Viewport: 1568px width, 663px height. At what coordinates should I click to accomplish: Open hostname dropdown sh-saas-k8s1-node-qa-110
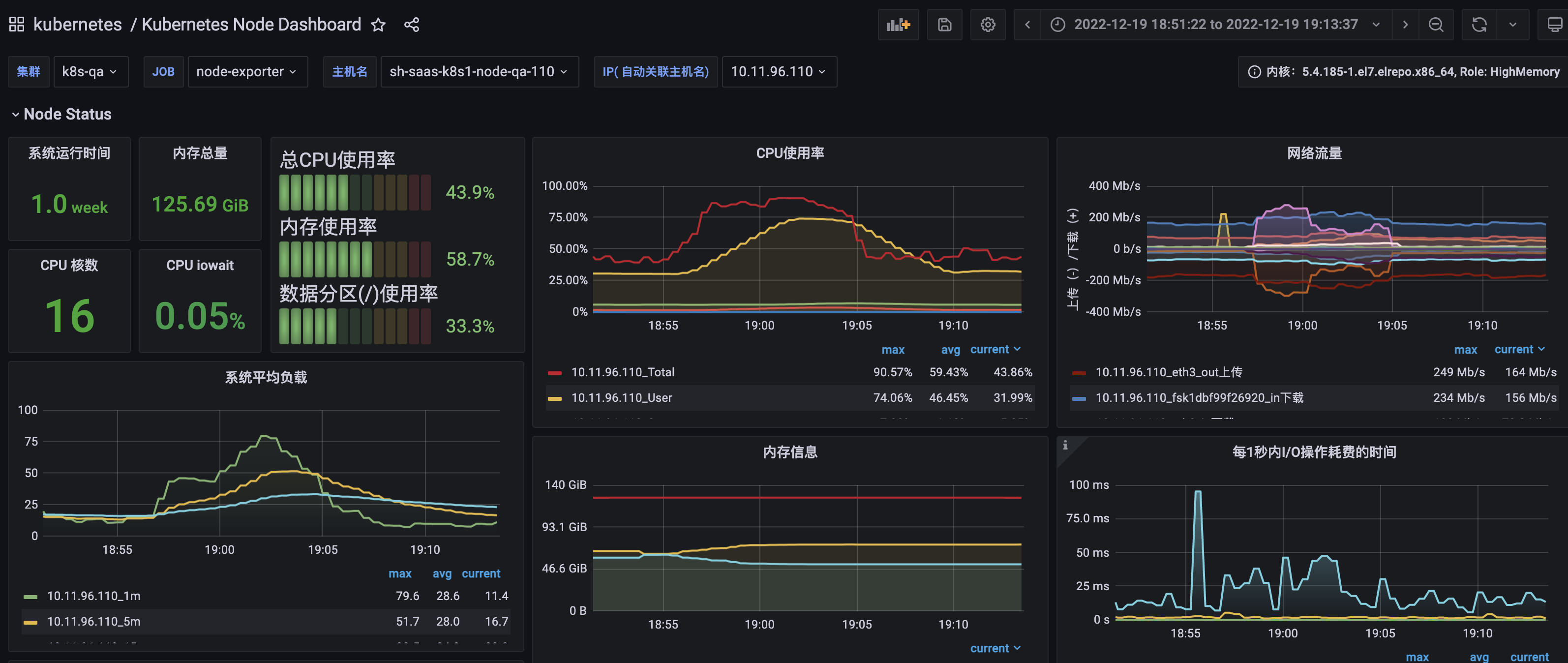coord(480,72)
